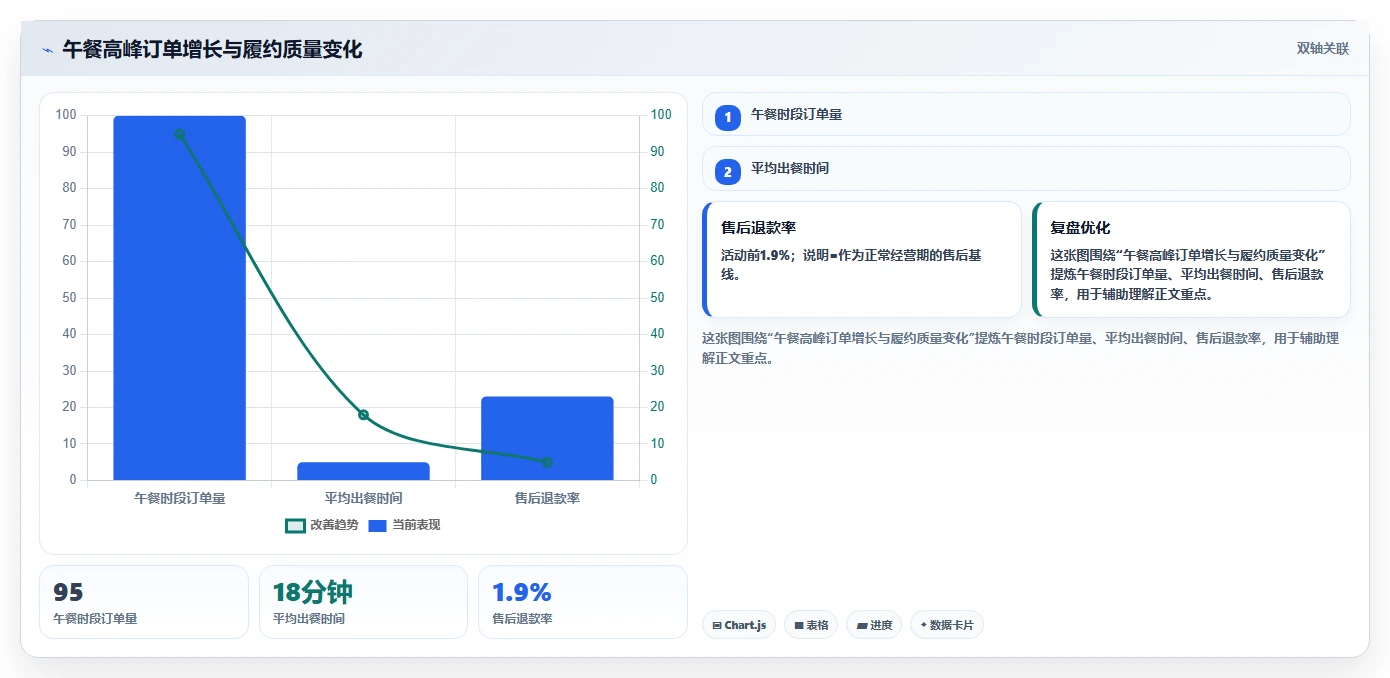Click the title 午餐高峰订单增长与履约质量变化
Viewport: 1390px width, 678px height.
coord(212,50)
